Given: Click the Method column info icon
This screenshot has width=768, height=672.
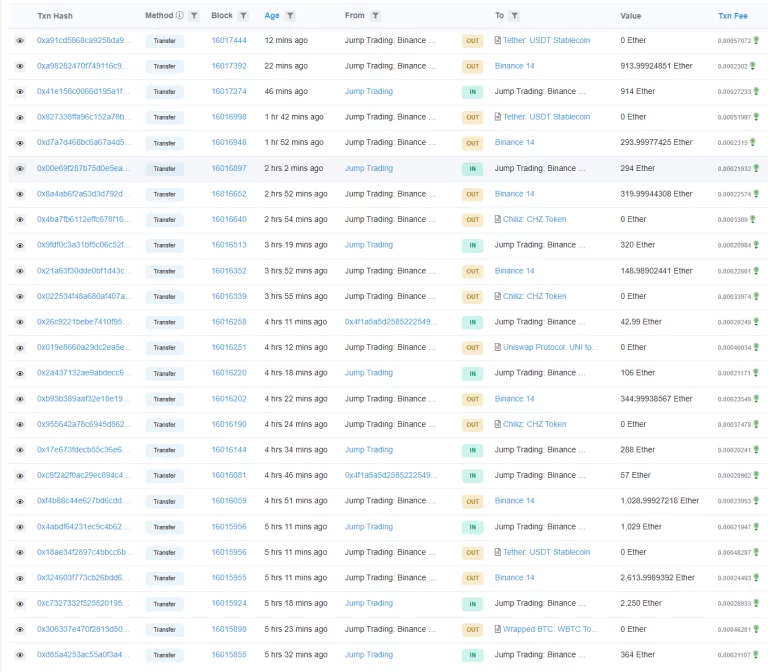Looking at the screenshot, I should tap(180, 16).
